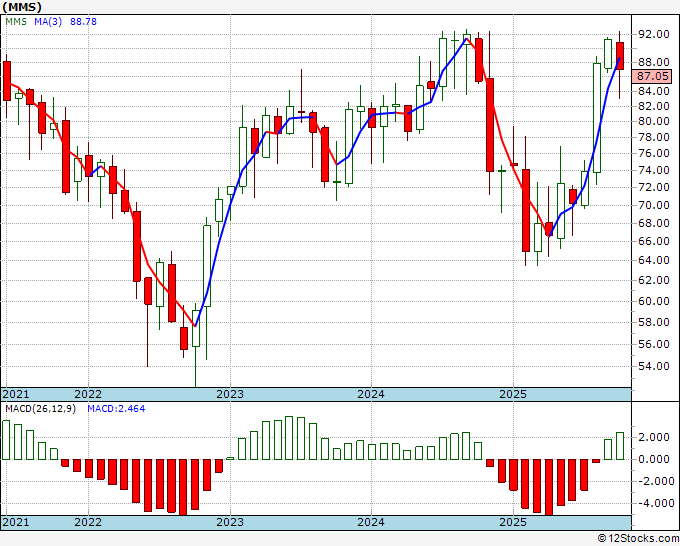This screenshot has width=680, height=546.
Task: Select 2023 on the price chart time axis
Action: tap(230, 394)
